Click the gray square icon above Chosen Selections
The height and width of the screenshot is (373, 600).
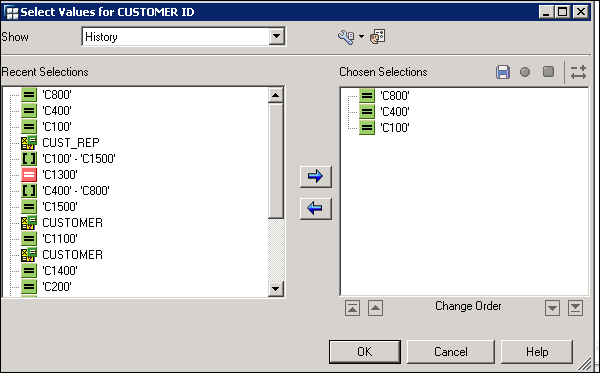tap(548, 72)
